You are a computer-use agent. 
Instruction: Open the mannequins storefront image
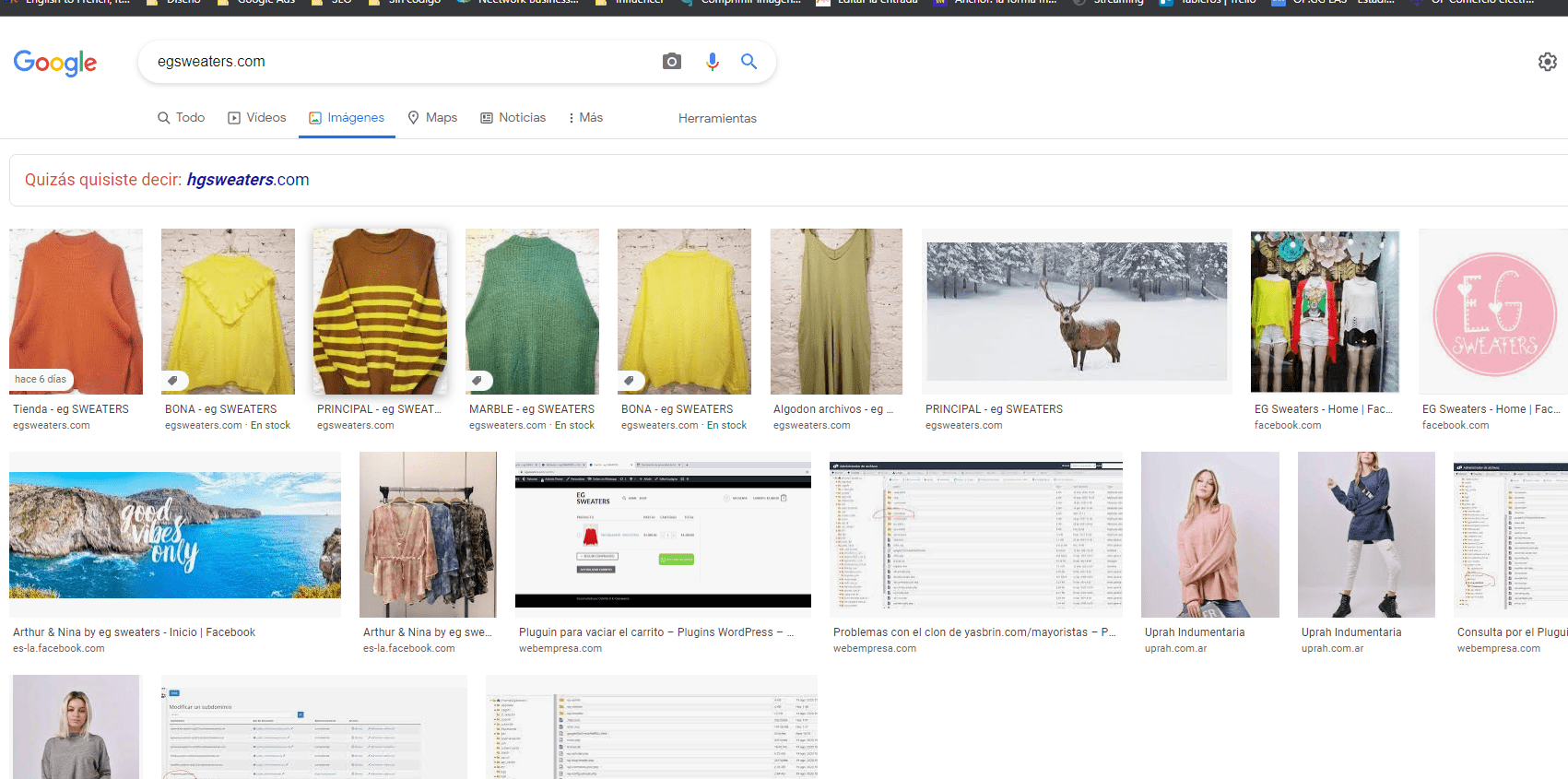point(1325,312)
